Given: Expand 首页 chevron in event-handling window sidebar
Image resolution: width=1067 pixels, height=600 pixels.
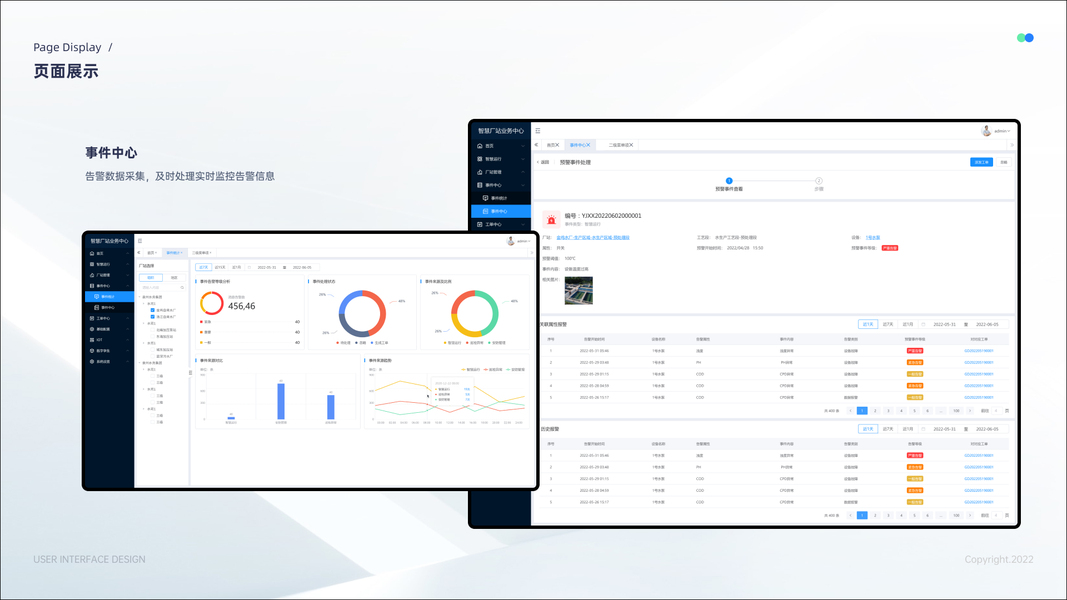Looking at the screenshot, I should (x=523, y=146).
